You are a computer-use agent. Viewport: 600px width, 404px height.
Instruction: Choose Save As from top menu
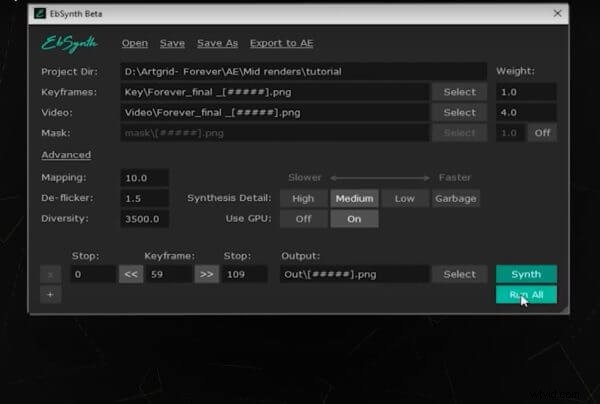217,43
